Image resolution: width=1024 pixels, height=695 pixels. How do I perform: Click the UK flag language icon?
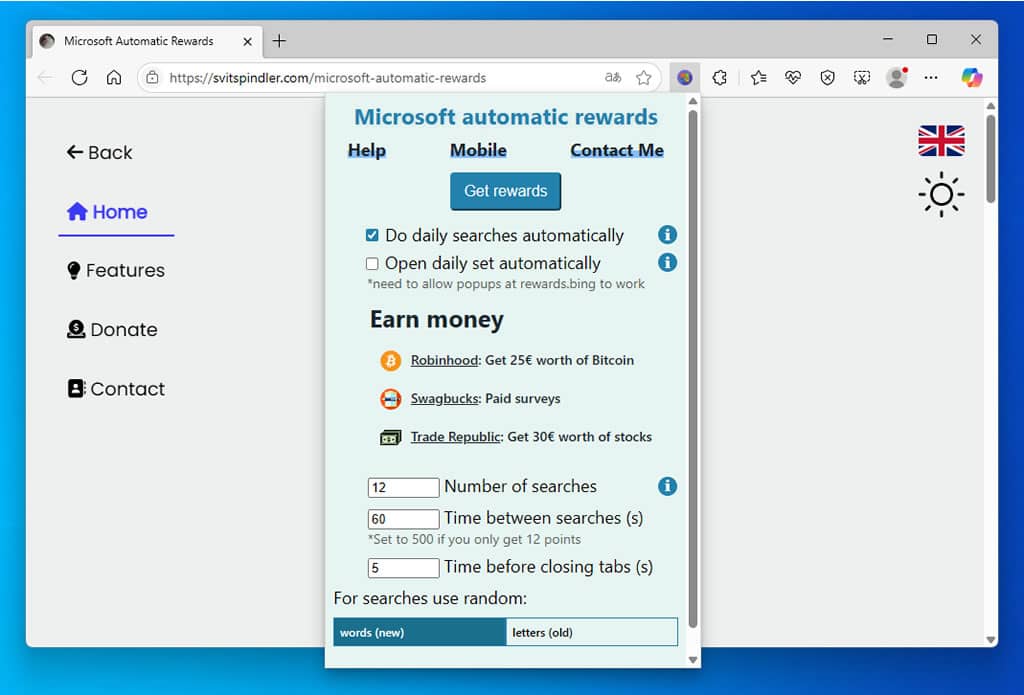coord(941,141)
